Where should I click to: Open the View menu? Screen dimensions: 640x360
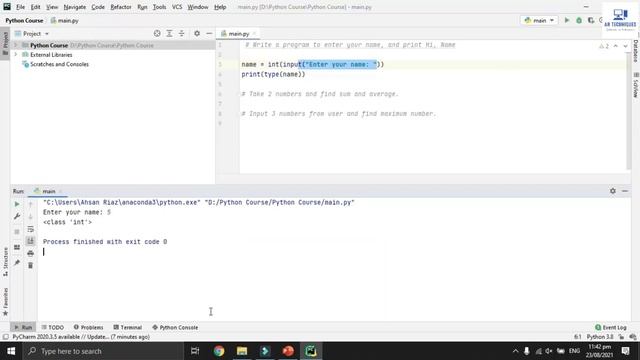tap(52, 7)
